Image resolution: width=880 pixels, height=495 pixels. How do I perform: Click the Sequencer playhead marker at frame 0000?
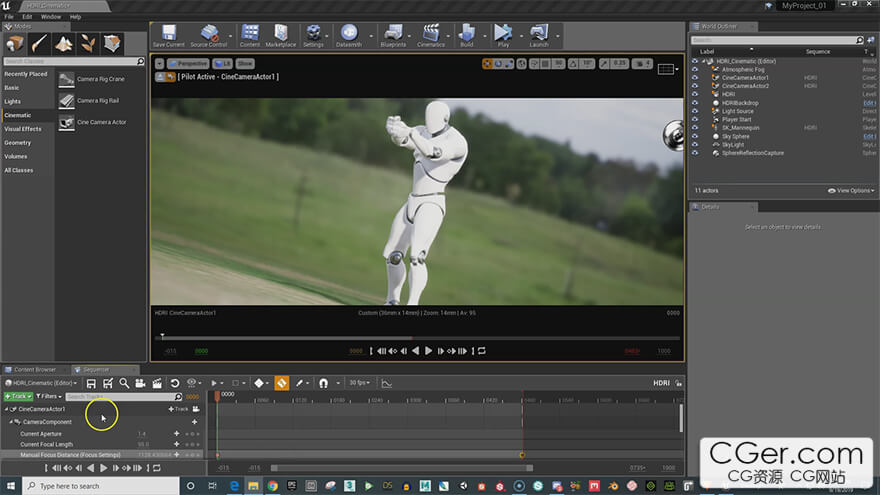click(x=217, y=396)
